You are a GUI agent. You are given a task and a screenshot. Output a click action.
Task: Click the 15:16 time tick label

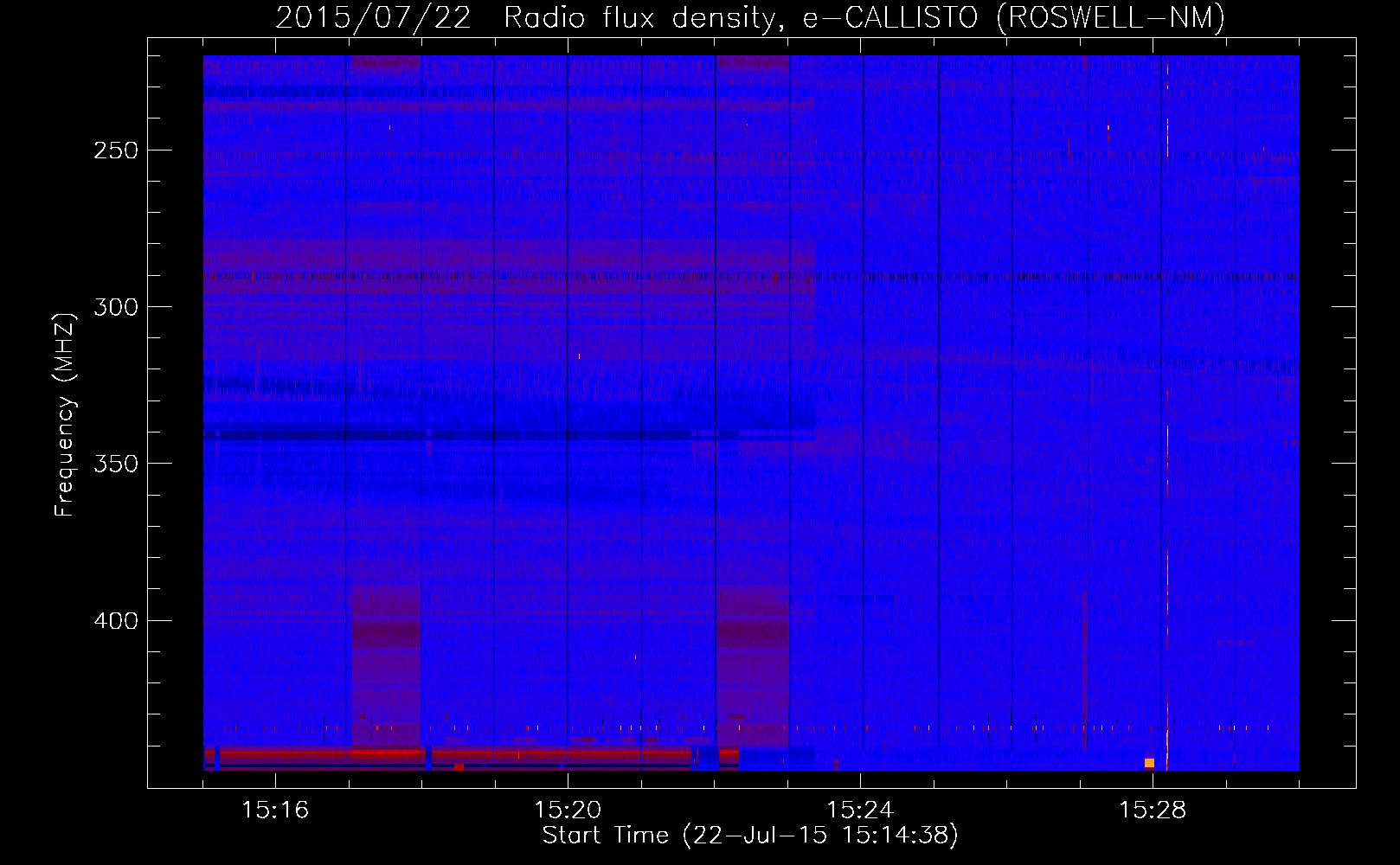point(275,811)
